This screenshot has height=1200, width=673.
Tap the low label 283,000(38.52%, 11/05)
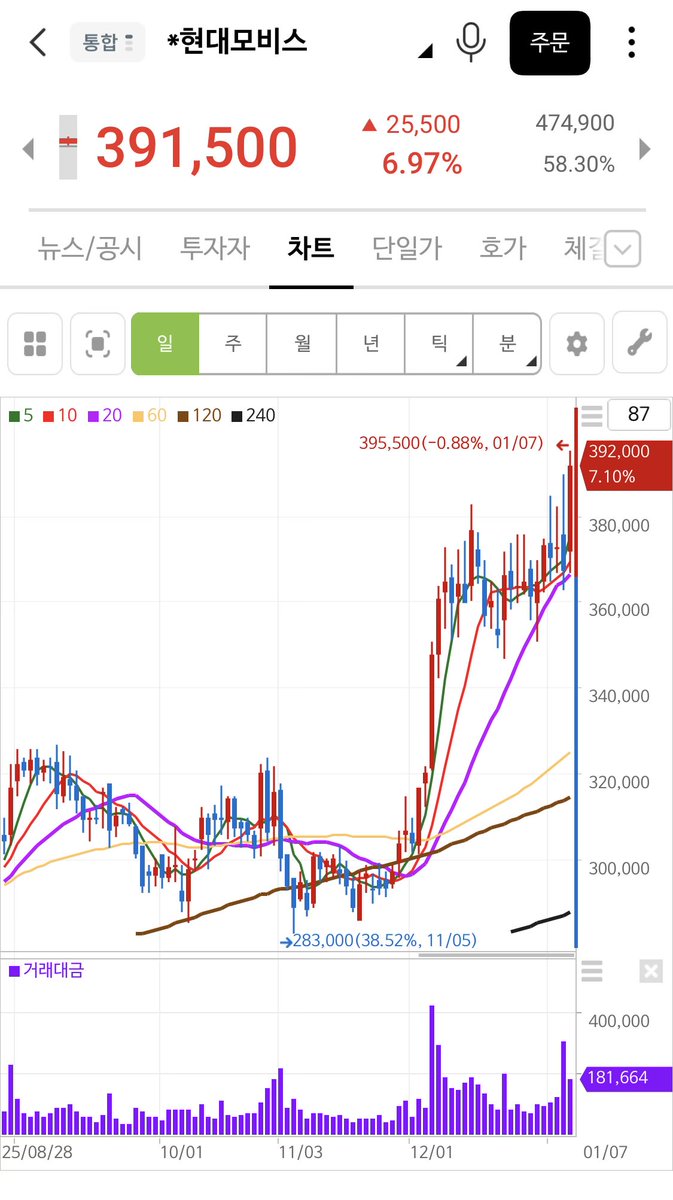coord(386,940)
